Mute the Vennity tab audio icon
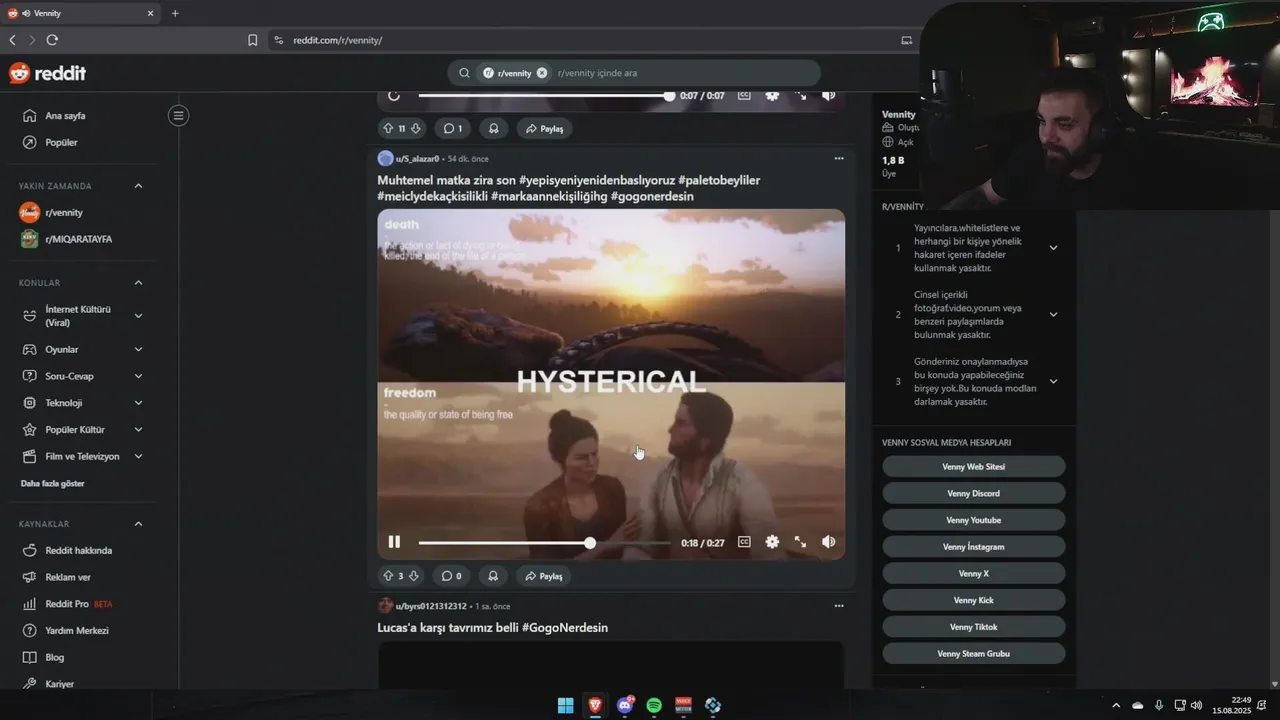Viewport: 1280px width, 720px height. pos(25,13)
